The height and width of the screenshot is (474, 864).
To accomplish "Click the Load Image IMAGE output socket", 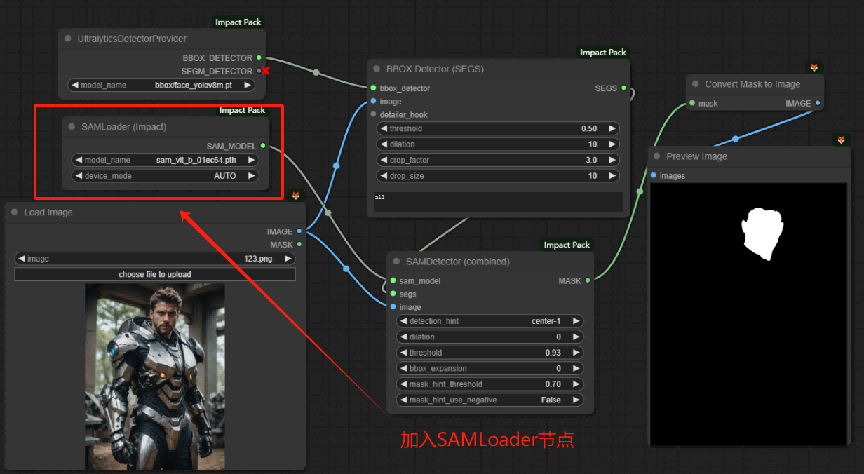I will pos(299,231).
